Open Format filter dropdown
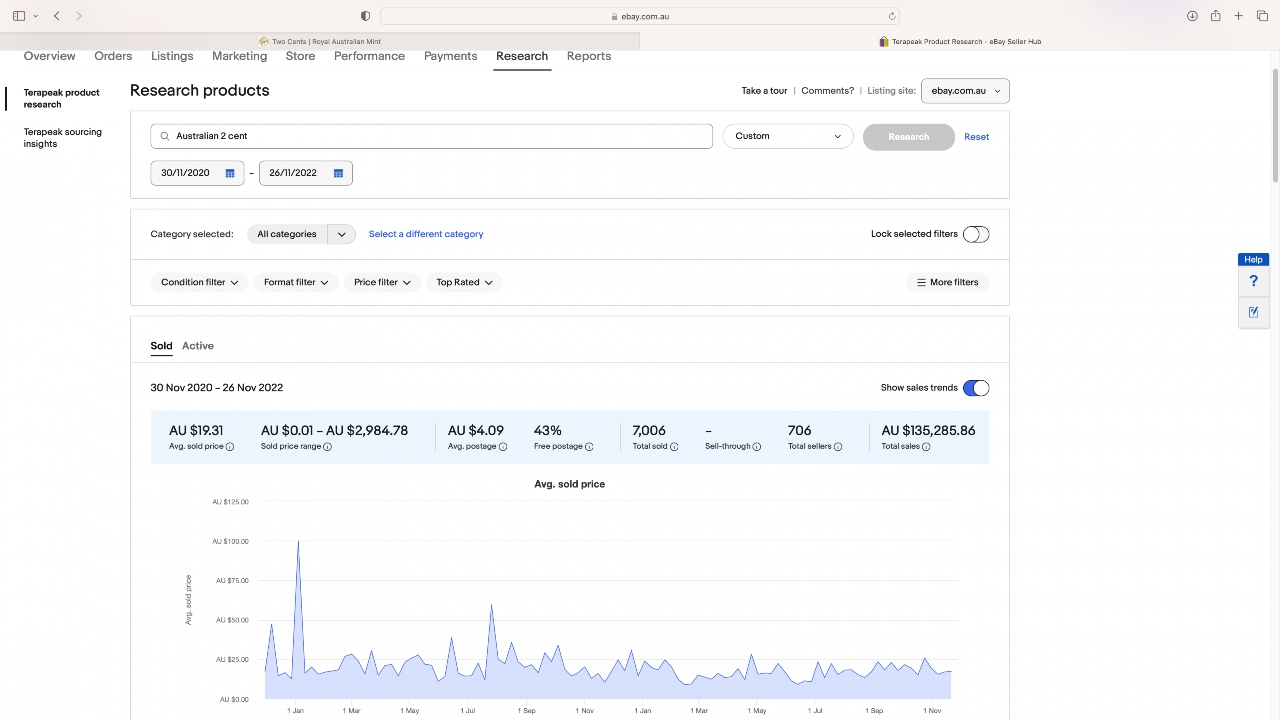The width and height of the screenshot is (1280, 720). coord(296,282)
